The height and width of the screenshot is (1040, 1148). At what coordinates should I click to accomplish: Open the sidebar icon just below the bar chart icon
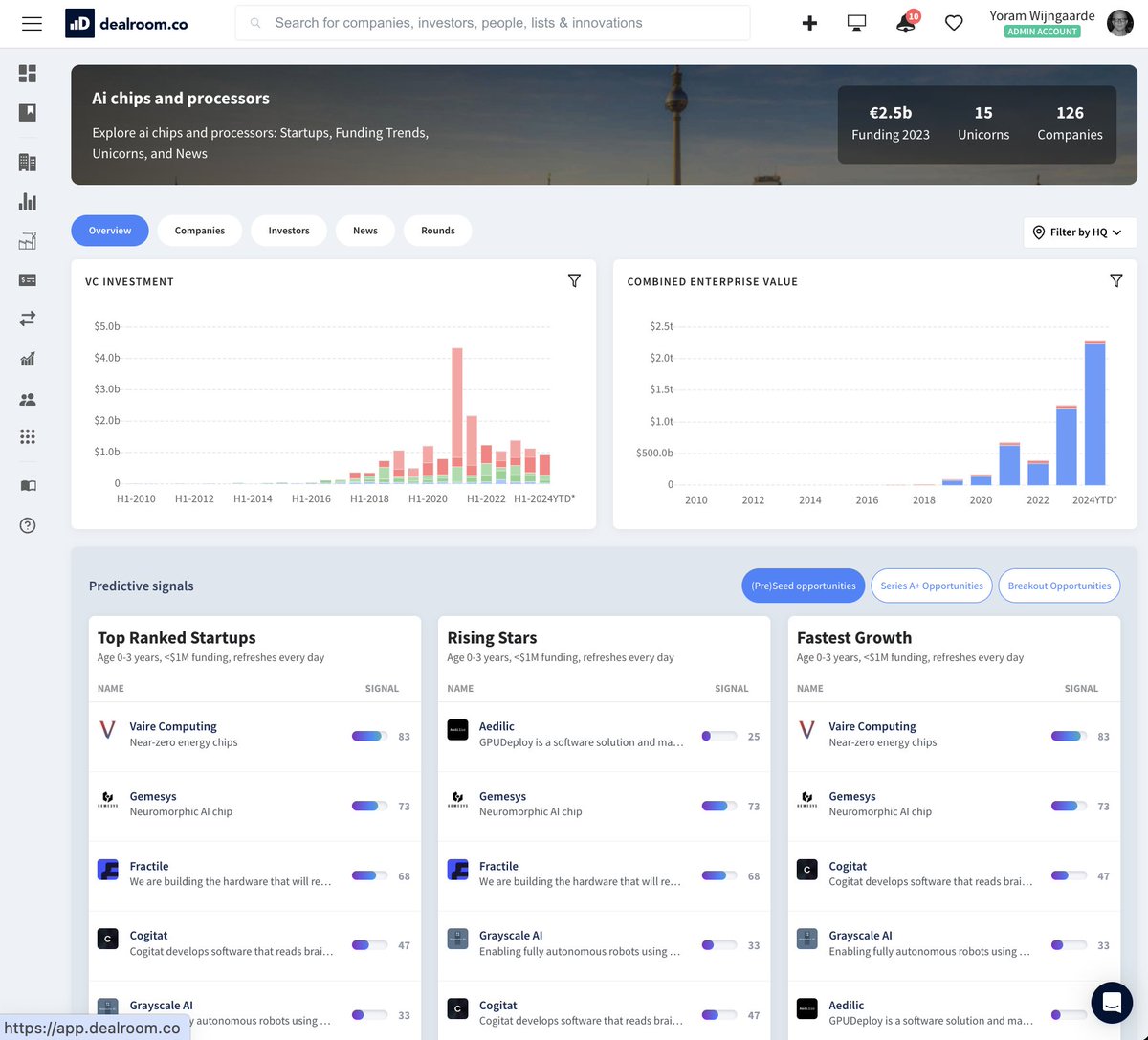pyautogui.click(x=28, y=241)
